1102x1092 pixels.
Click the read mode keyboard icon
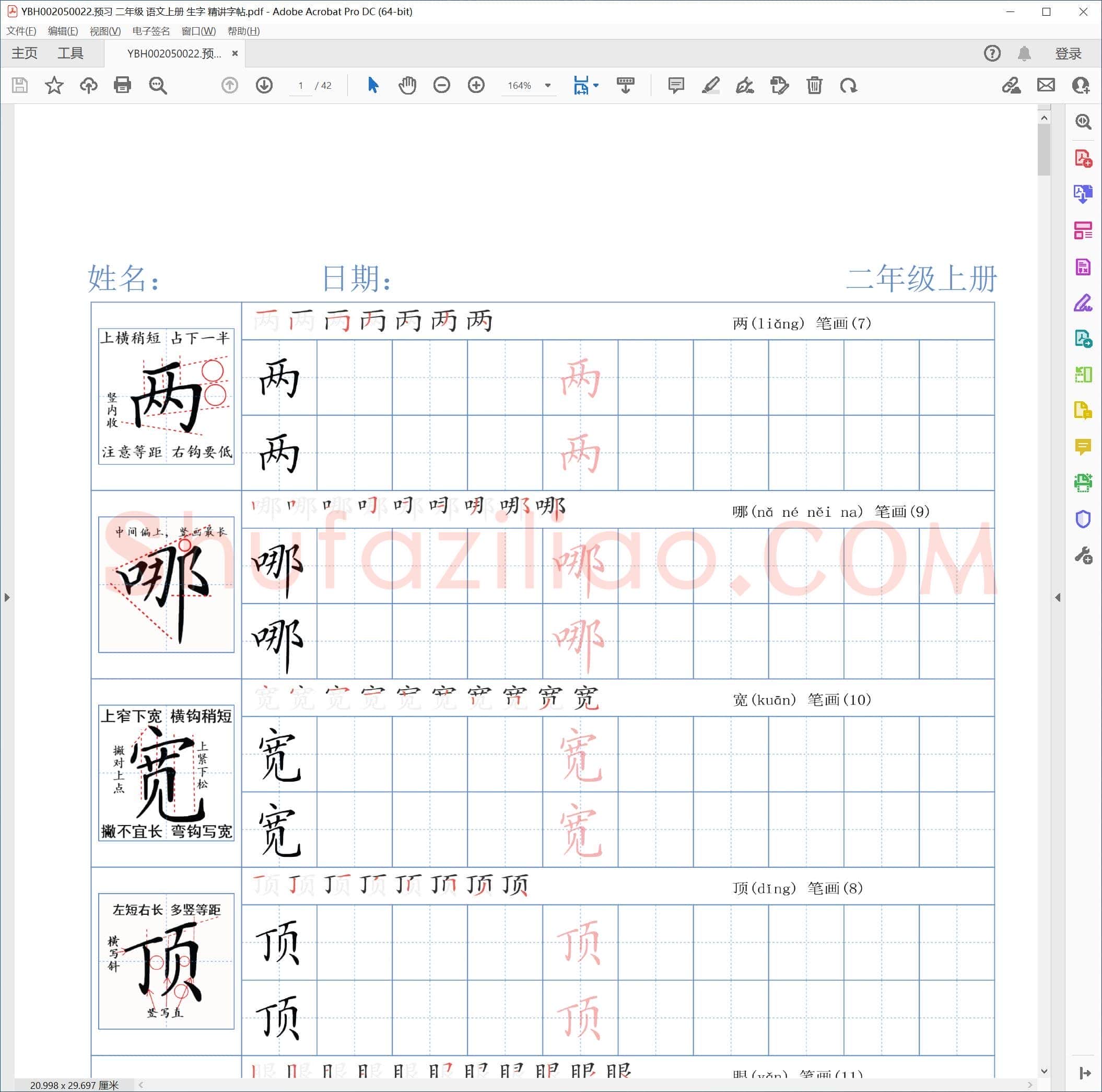pyautogui.click(x=626, y=86)
